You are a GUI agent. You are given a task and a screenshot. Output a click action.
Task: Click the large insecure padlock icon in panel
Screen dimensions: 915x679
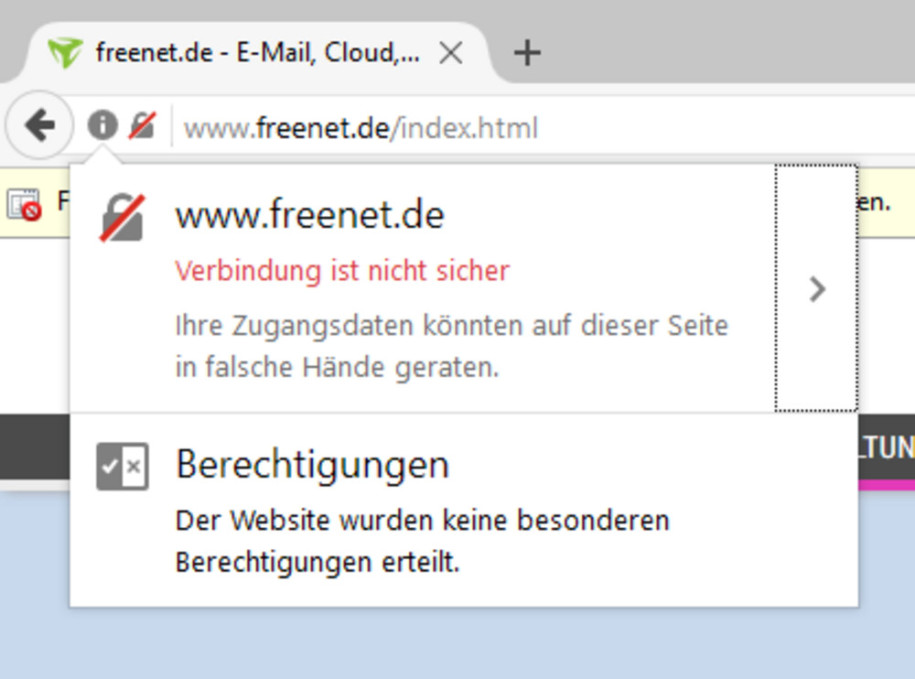click(x=121, y=218)
